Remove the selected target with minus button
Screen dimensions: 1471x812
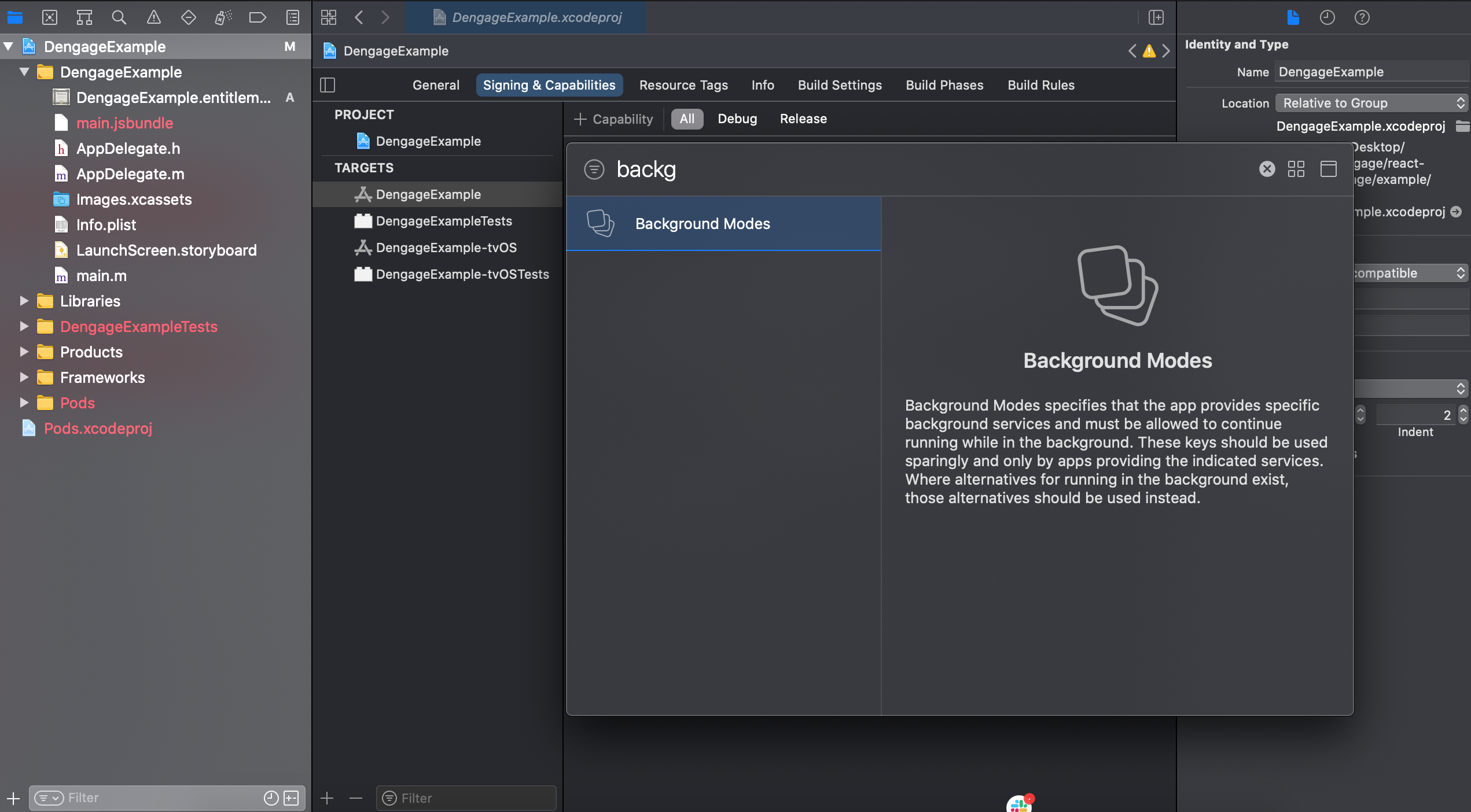[356, 798]
